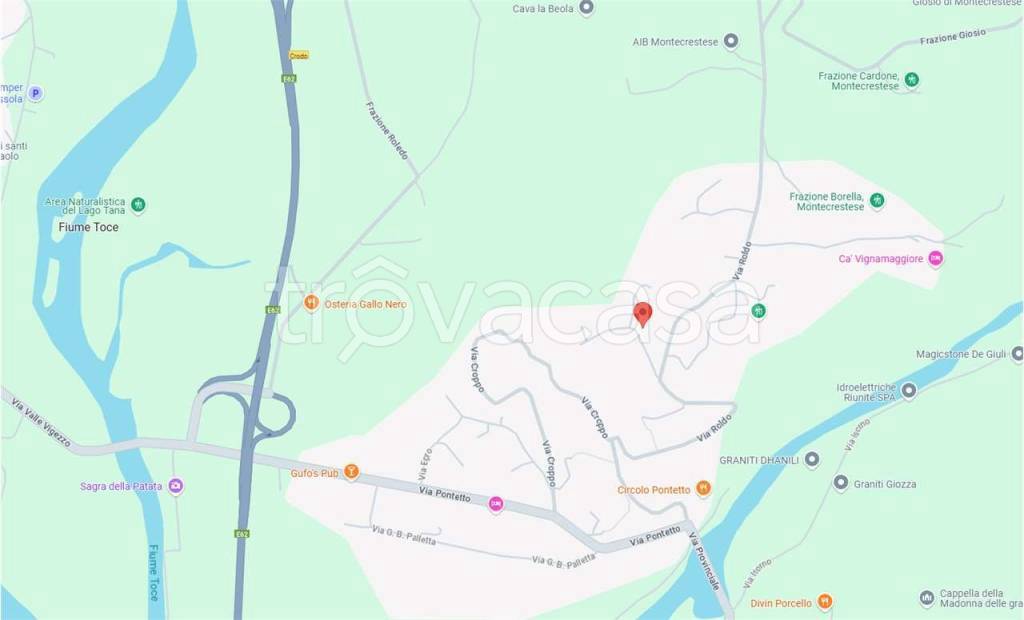
Task: Select the Gufo's Pub cocktail icon
Action: [351, 472]
